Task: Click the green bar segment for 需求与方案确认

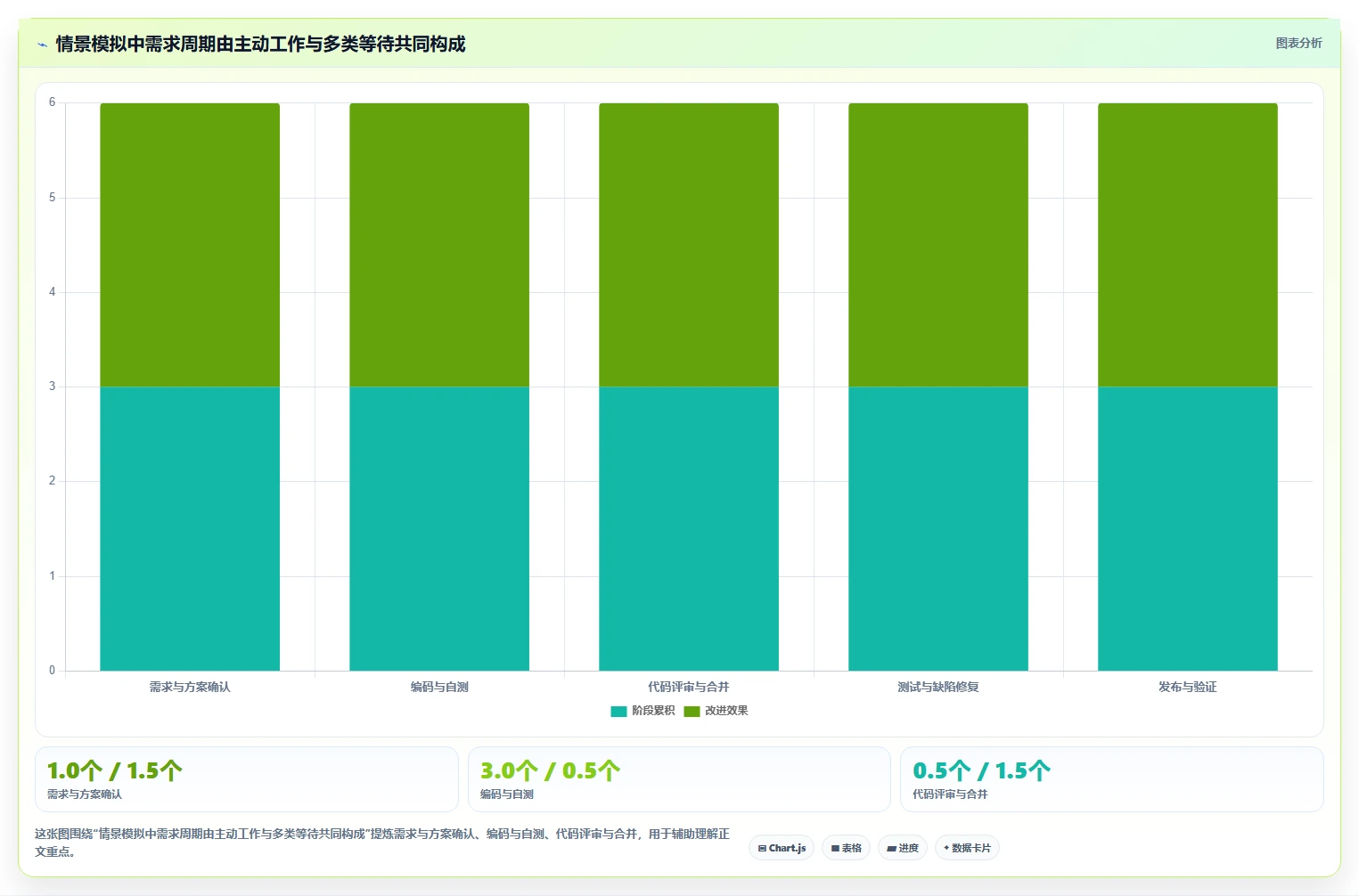Action: tap(190, 245)
